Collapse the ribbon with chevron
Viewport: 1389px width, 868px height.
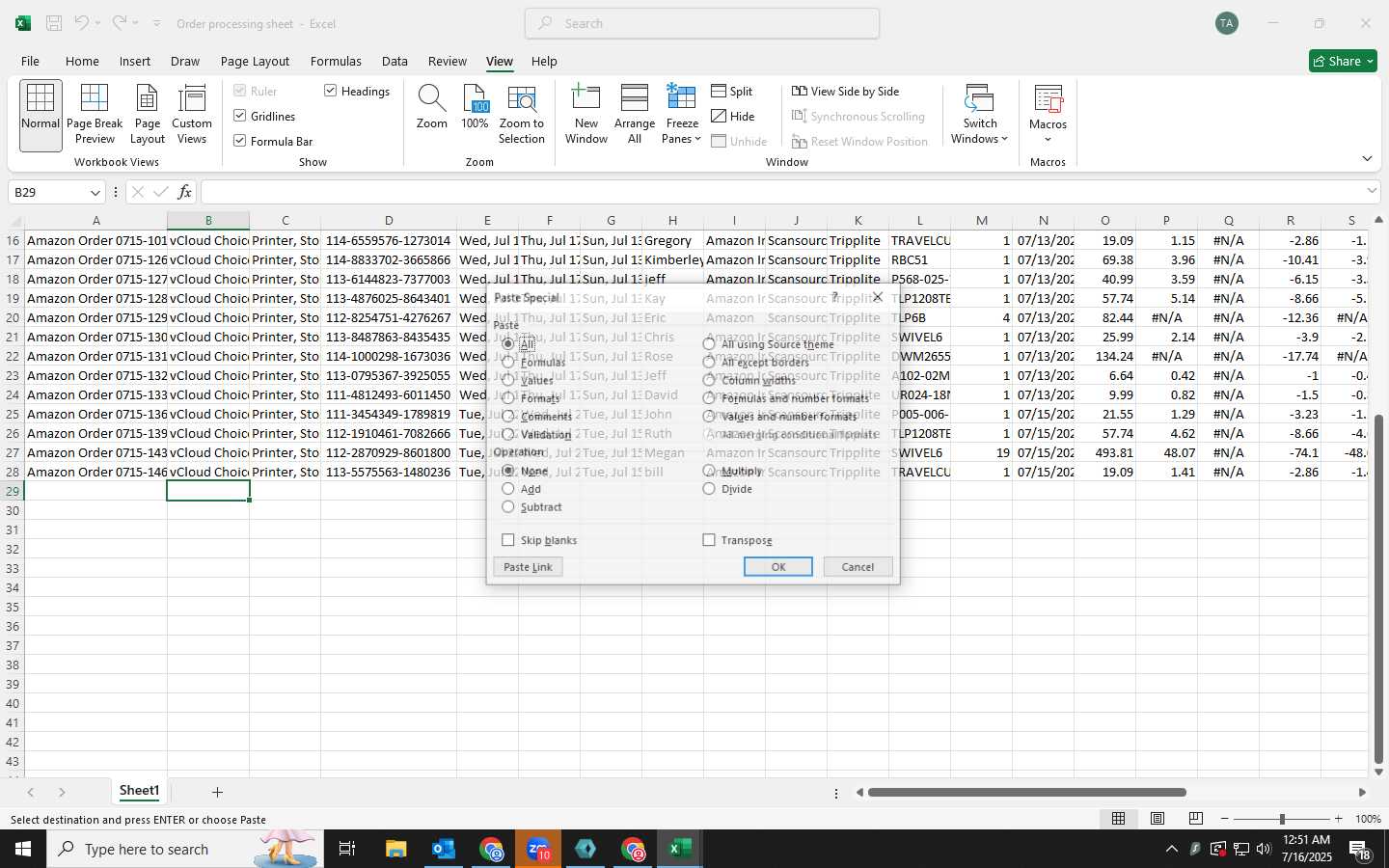click(1367, 159)
